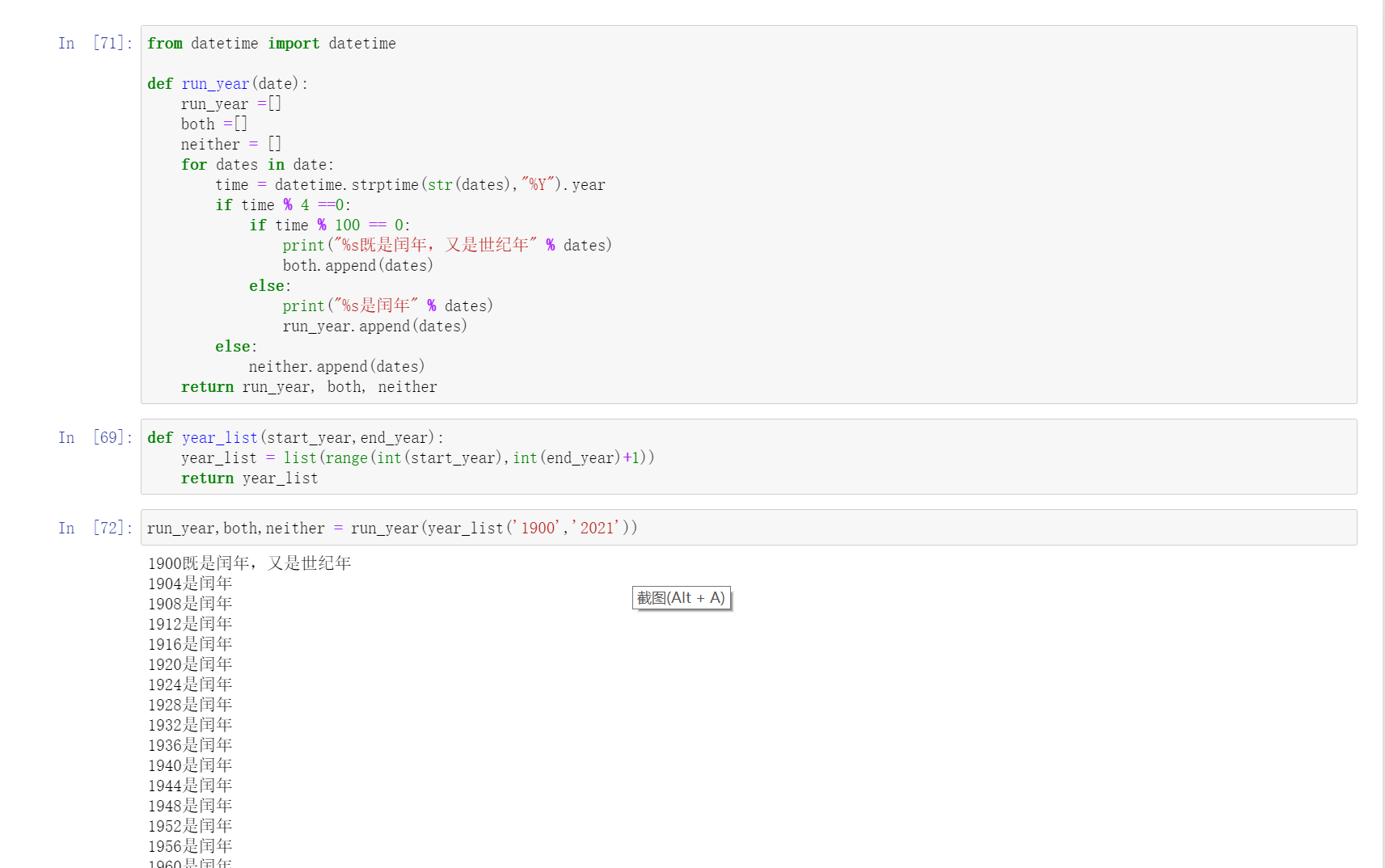Click the output line '1900既是闰年，又是世纪年'
Screen dimensions: 1385x868
pyautogui.click(x=249, y=563)
